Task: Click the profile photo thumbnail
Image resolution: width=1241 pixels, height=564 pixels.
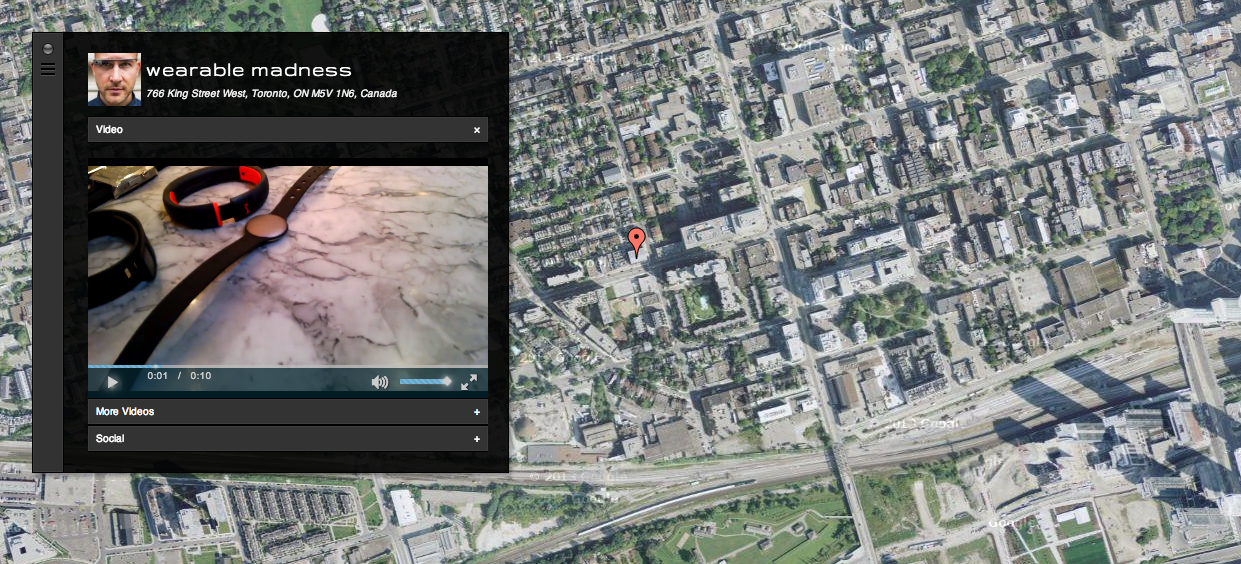Action: (x=114, y=80)
